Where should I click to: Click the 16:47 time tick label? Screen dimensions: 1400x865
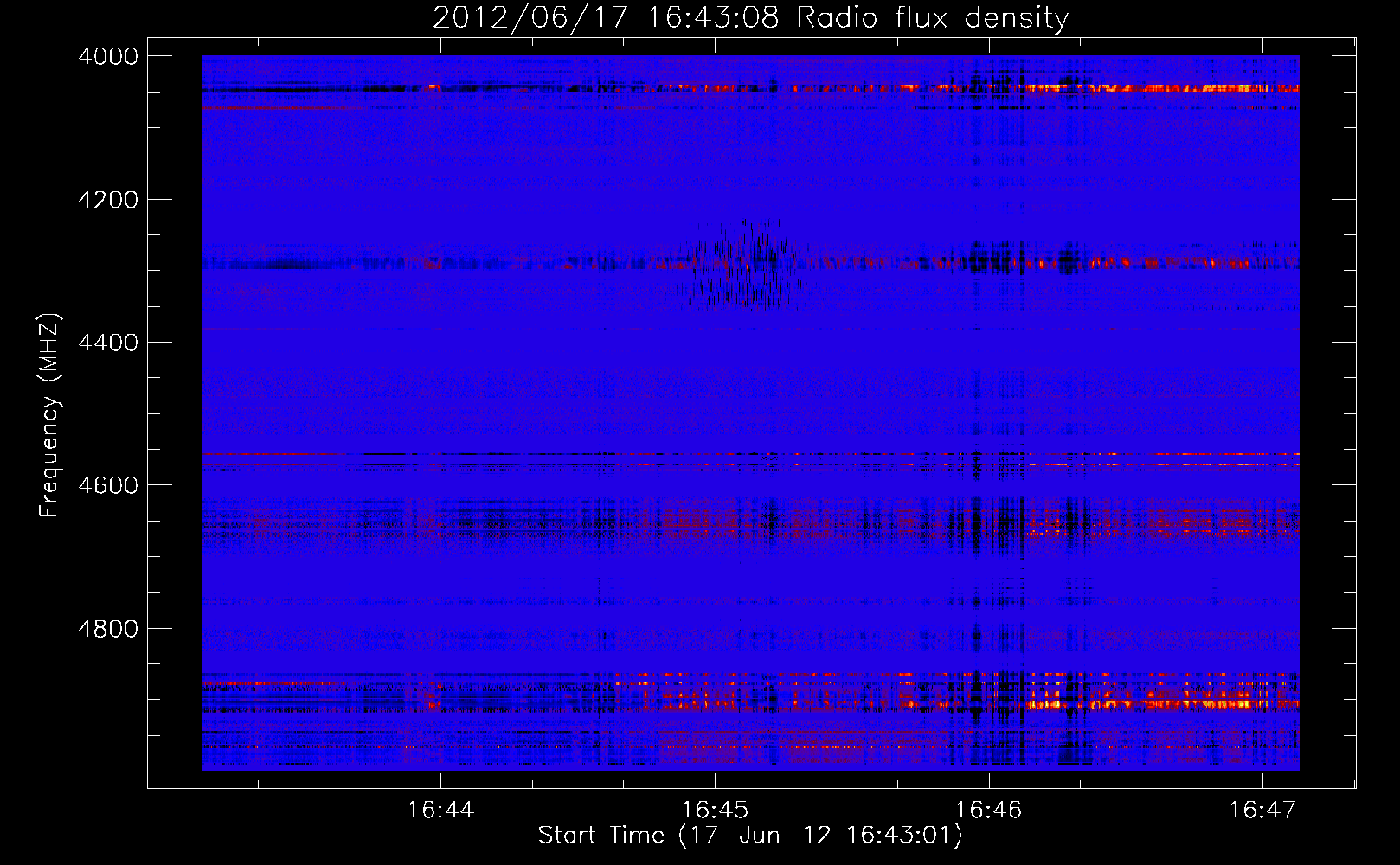(x=1262, y=810)
